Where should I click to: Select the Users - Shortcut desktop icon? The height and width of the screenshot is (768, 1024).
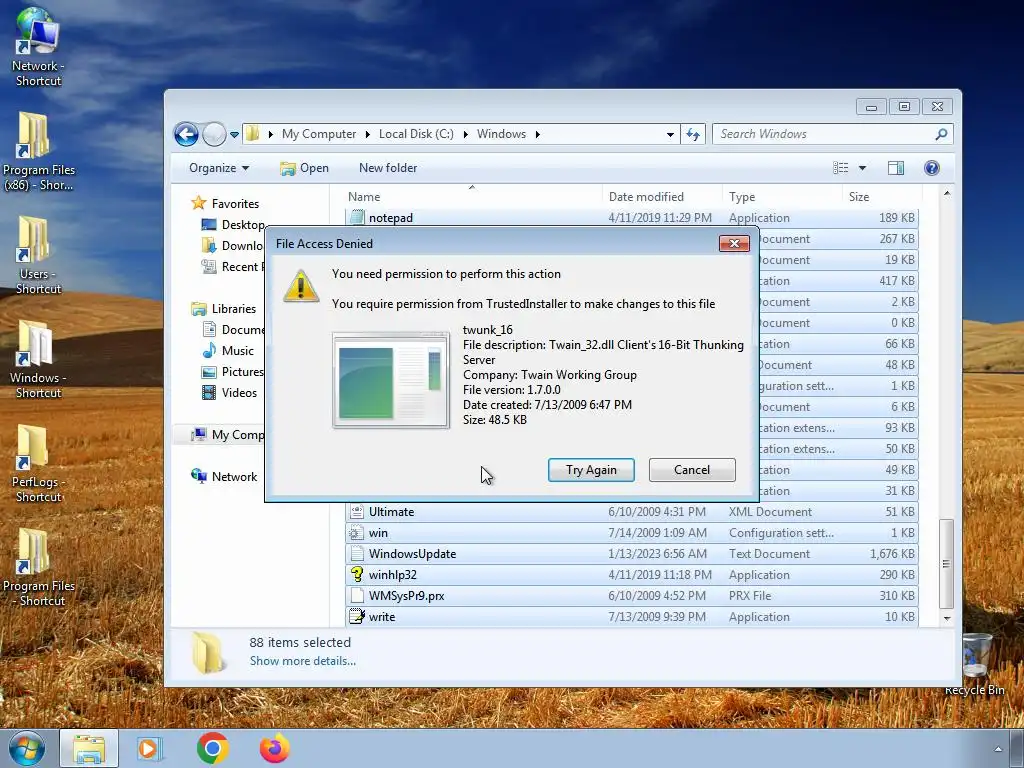click(x=38, y=255)
